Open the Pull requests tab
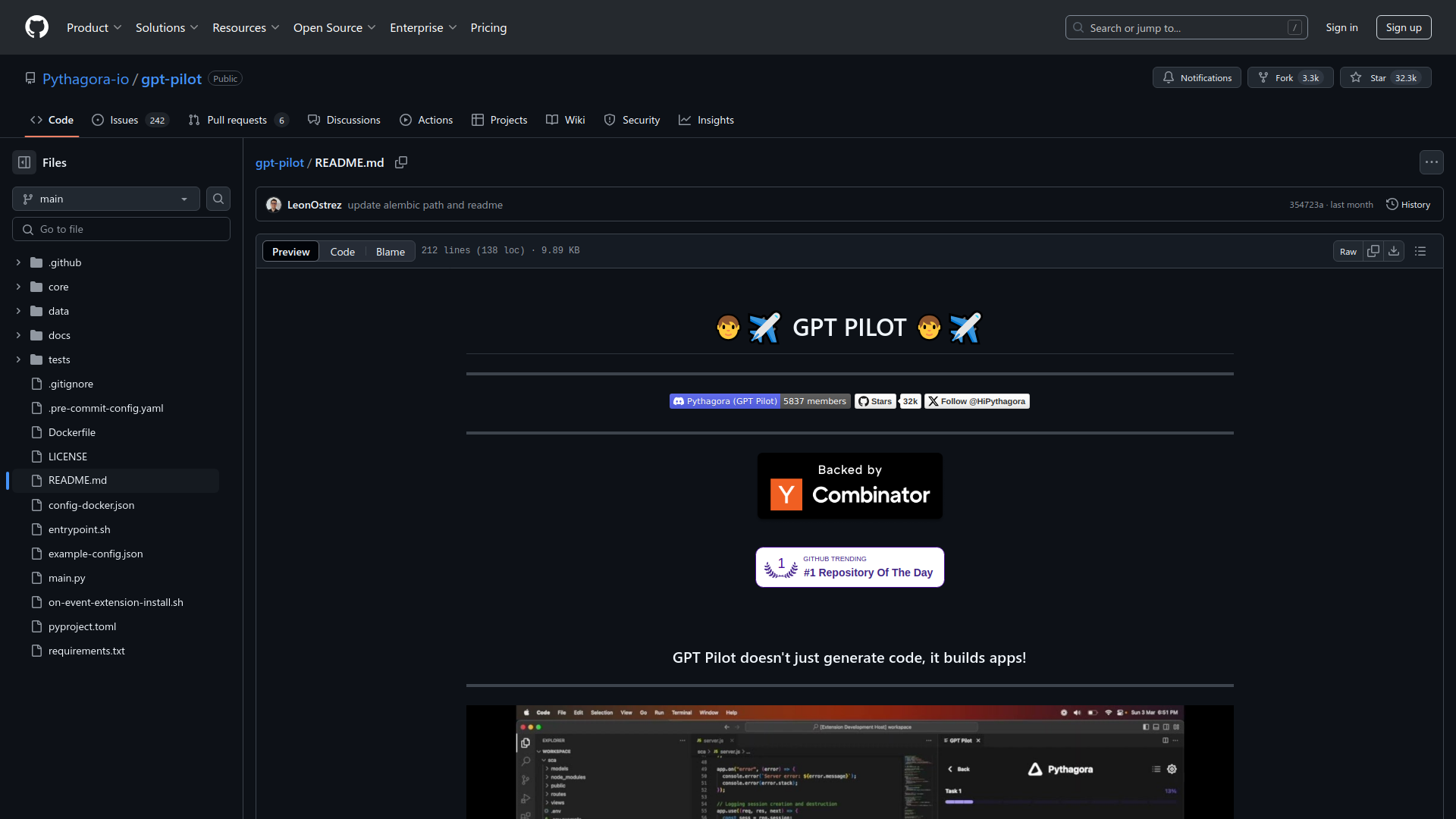Screen dimensions: 1456x819 (237, 120)
